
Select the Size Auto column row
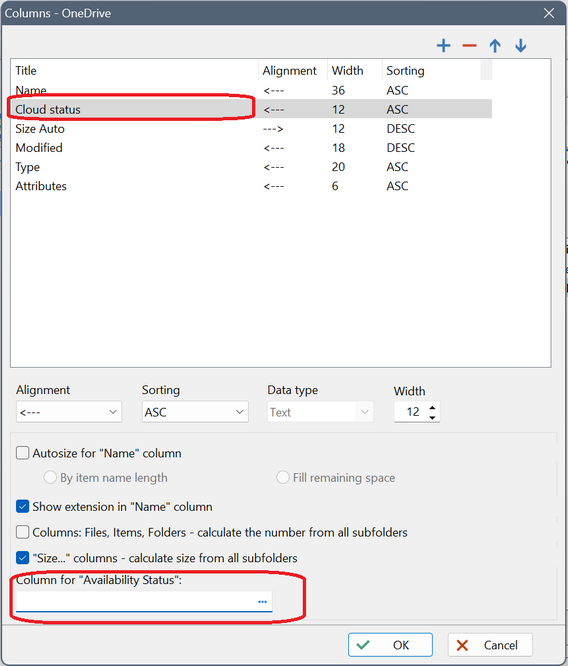[251, 128]
